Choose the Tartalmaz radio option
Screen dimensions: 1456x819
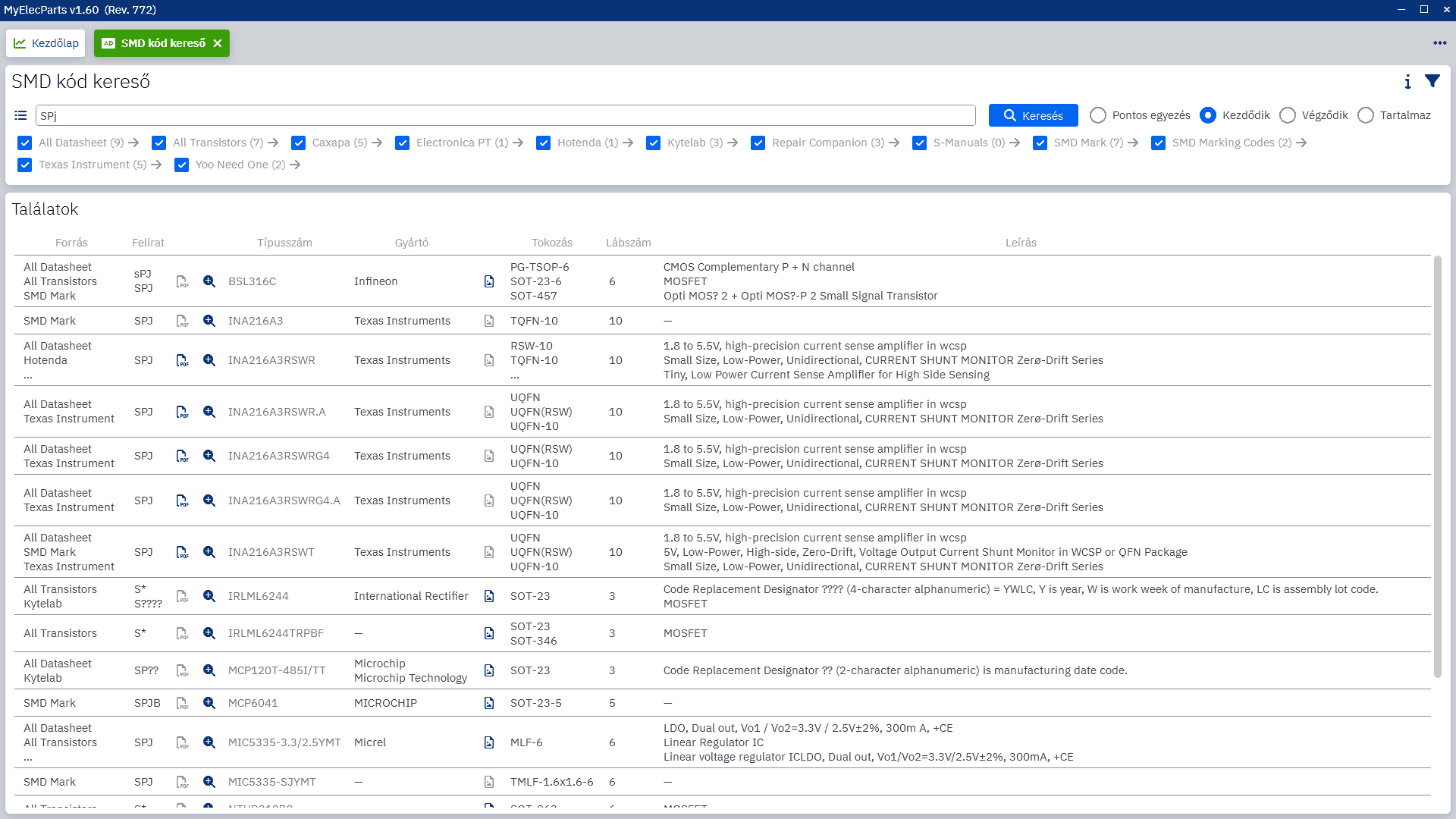(1365, 115)
